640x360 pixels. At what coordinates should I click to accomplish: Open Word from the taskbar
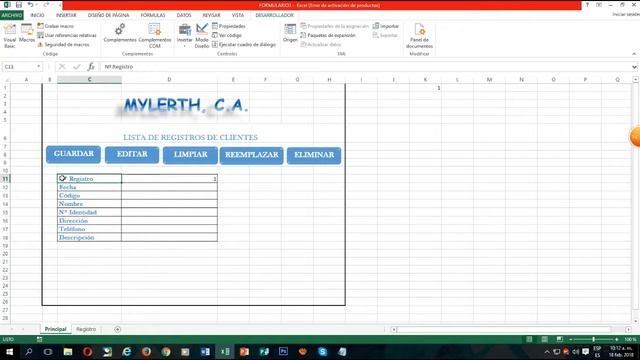click(205, 351)
